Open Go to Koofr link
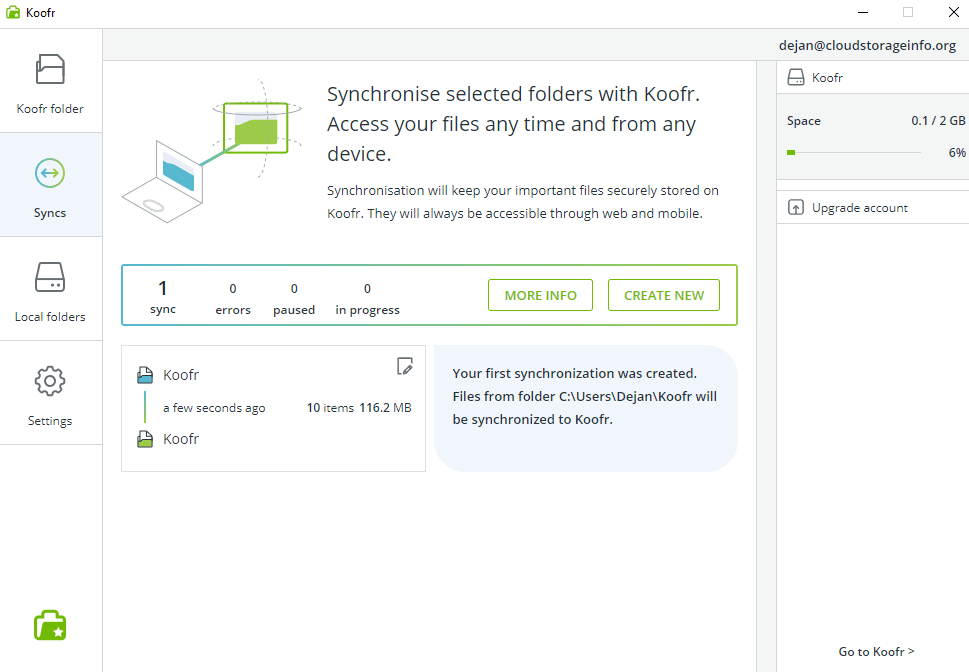Viewport: 969px width, 672px height. pyautogui.click(x=876, y=651)
